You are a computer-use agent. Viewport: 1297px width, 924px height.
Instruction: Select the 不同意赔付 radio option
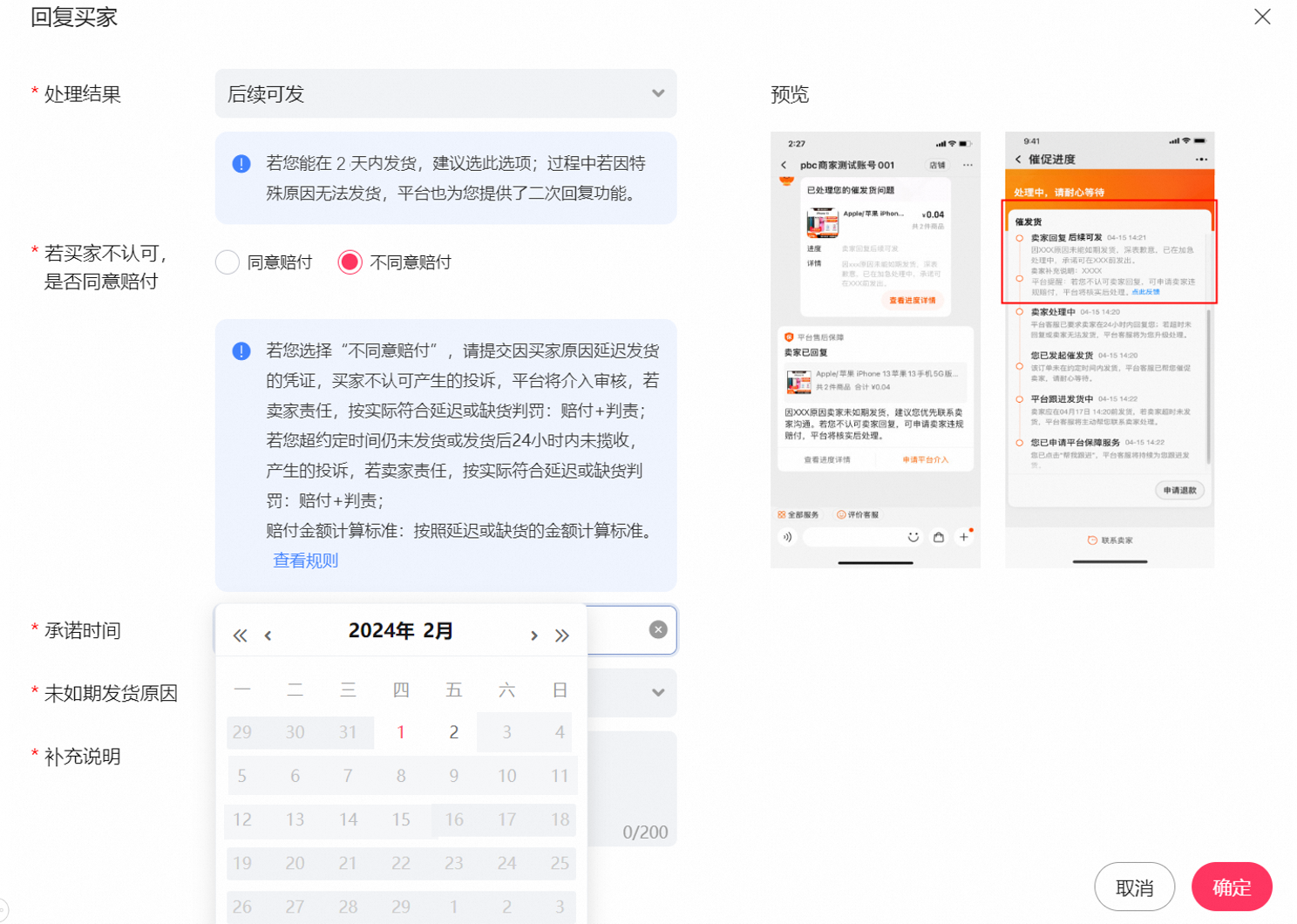click(350, 262)
